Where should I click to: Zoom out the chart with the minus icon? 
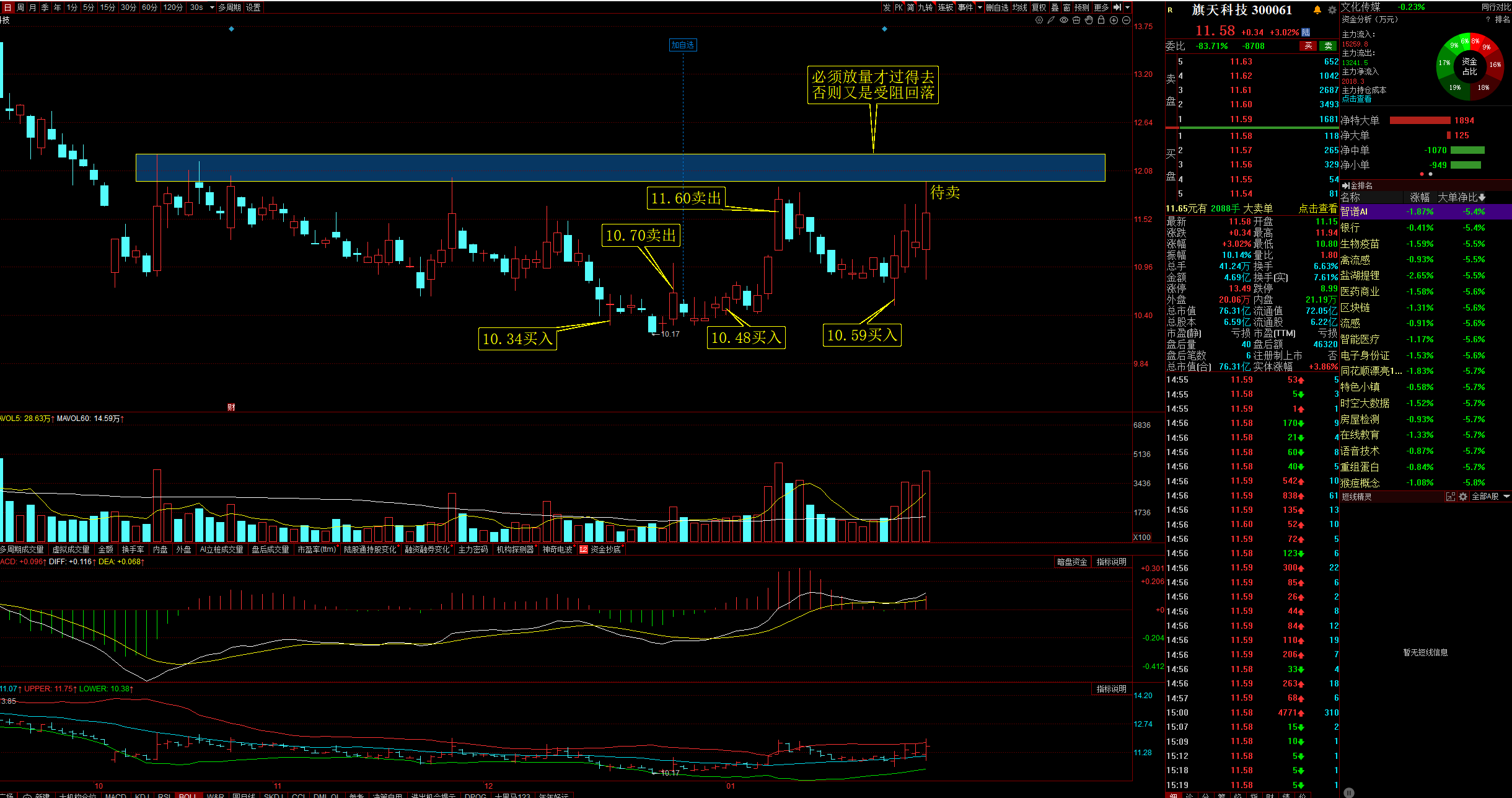tap(1126, 20)
